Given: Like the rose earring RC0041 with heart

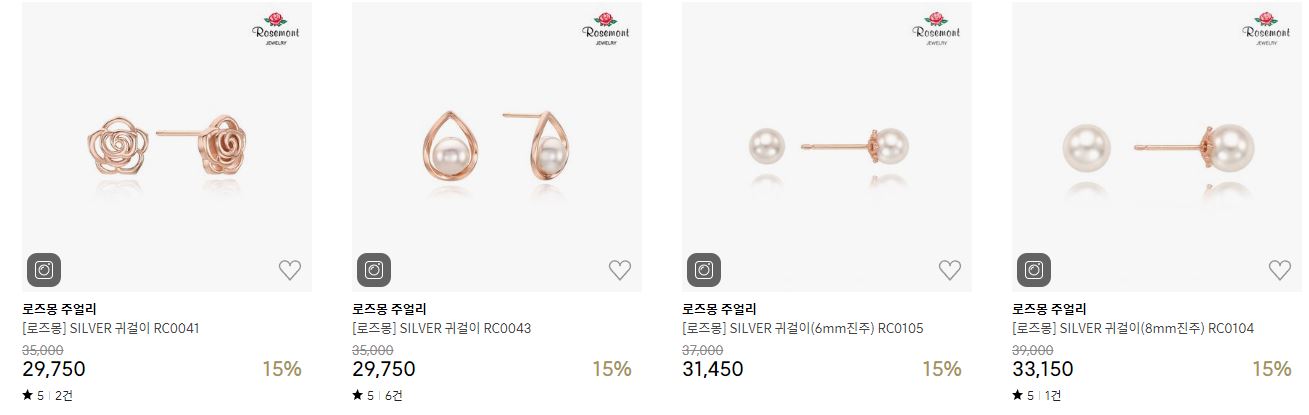Looking at the screenshot, I should 290,270.
